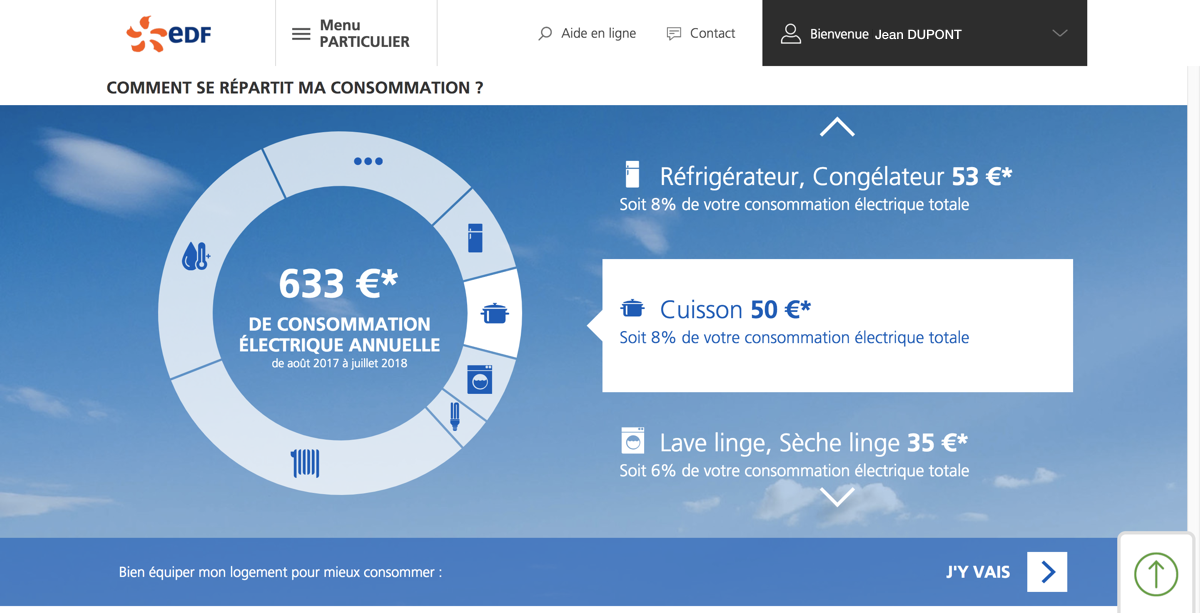Click the lightbulb lighting icon on the chart

(x=456, y=415)
